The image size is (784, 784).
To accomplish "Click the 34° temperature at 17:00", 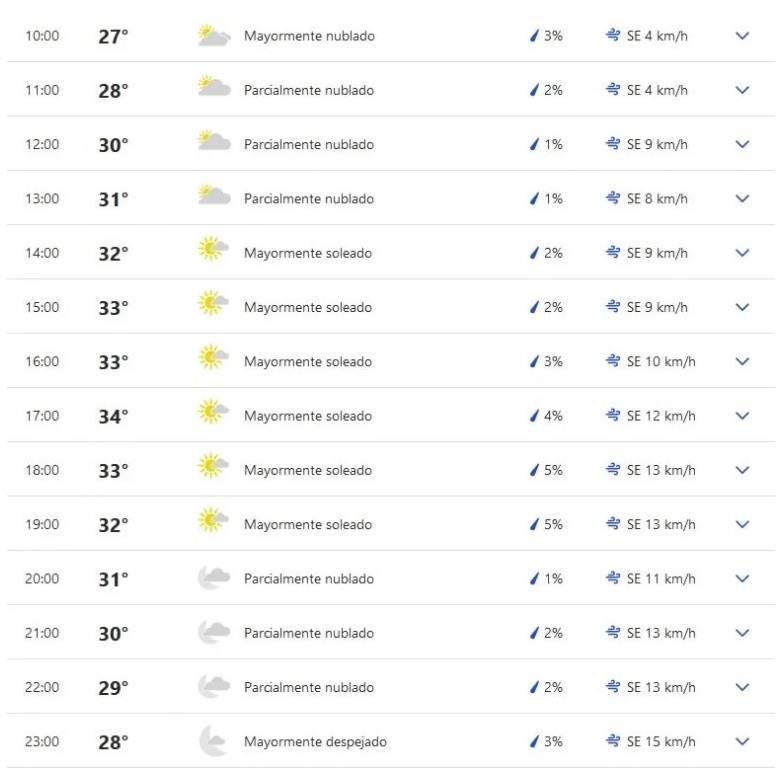I will [113, 416].
